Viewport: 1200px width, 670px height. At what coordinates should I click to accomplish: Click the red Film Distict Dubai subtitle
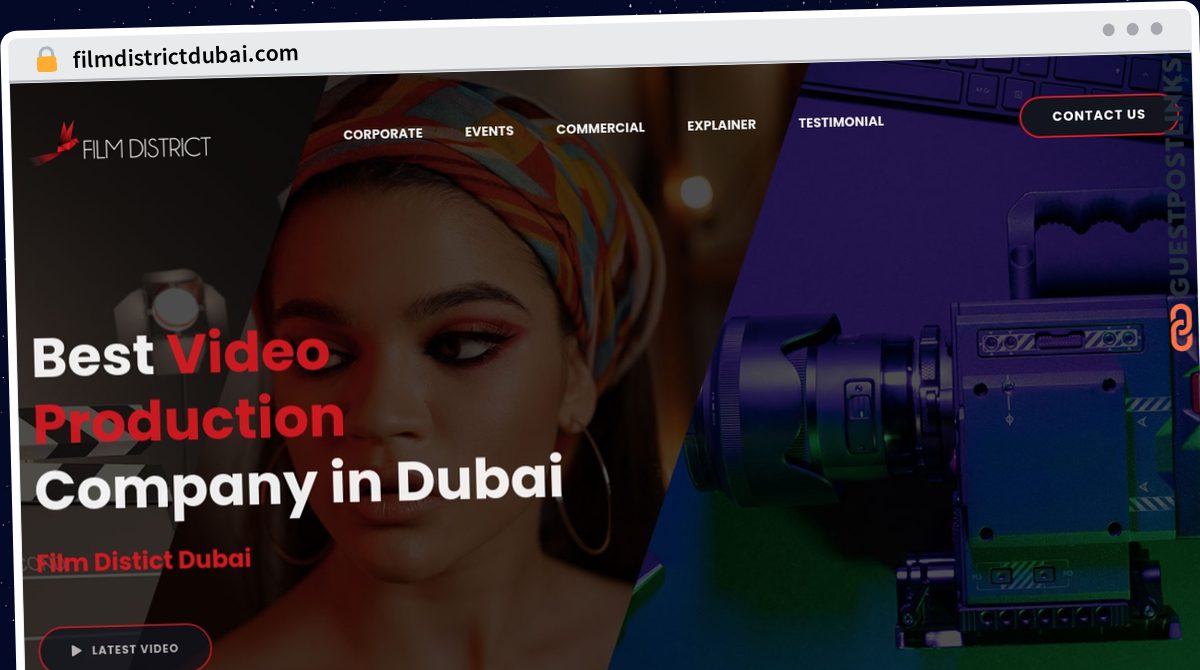143,560
